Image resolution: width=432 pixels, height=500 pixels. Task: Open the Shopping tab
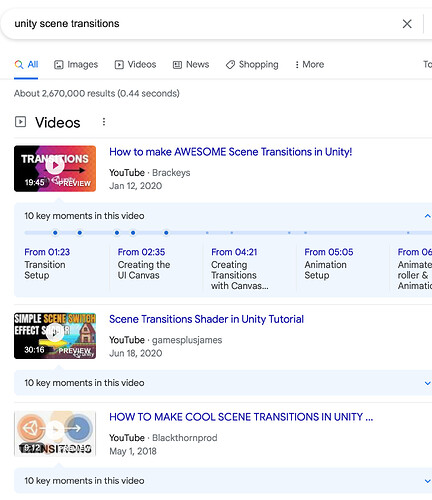tap(252, 64)
